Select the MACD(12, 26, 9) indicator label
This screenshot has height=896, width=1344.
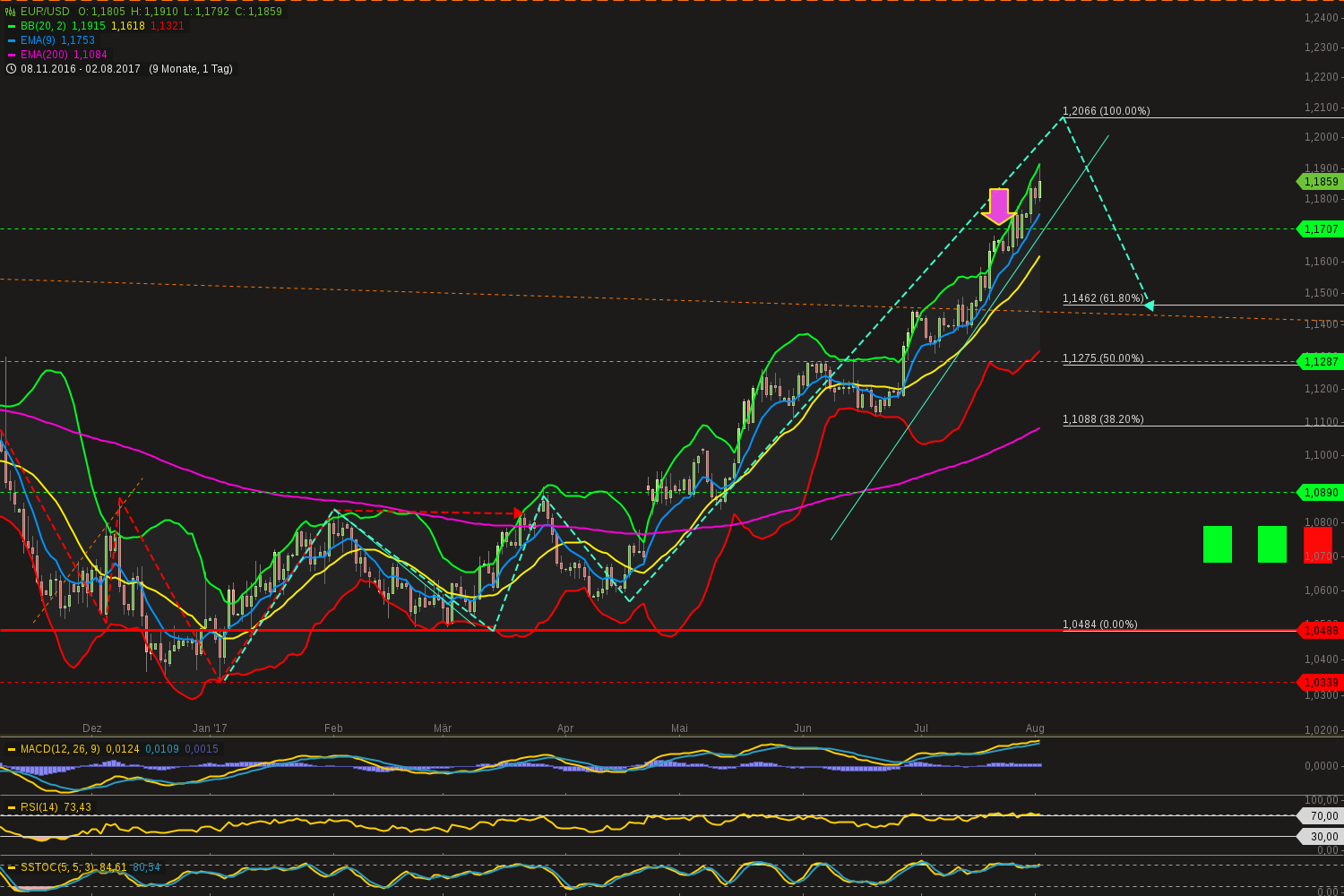coord(61,749)
